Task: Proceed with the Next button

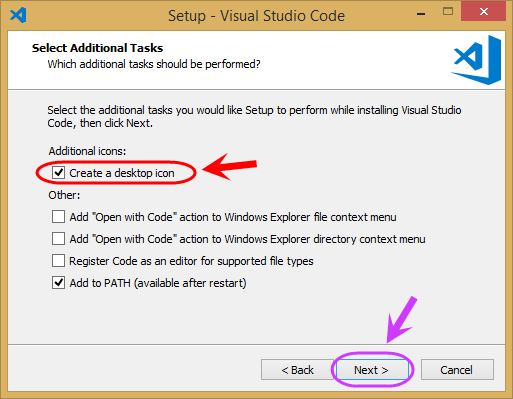Action: point(372,370)
